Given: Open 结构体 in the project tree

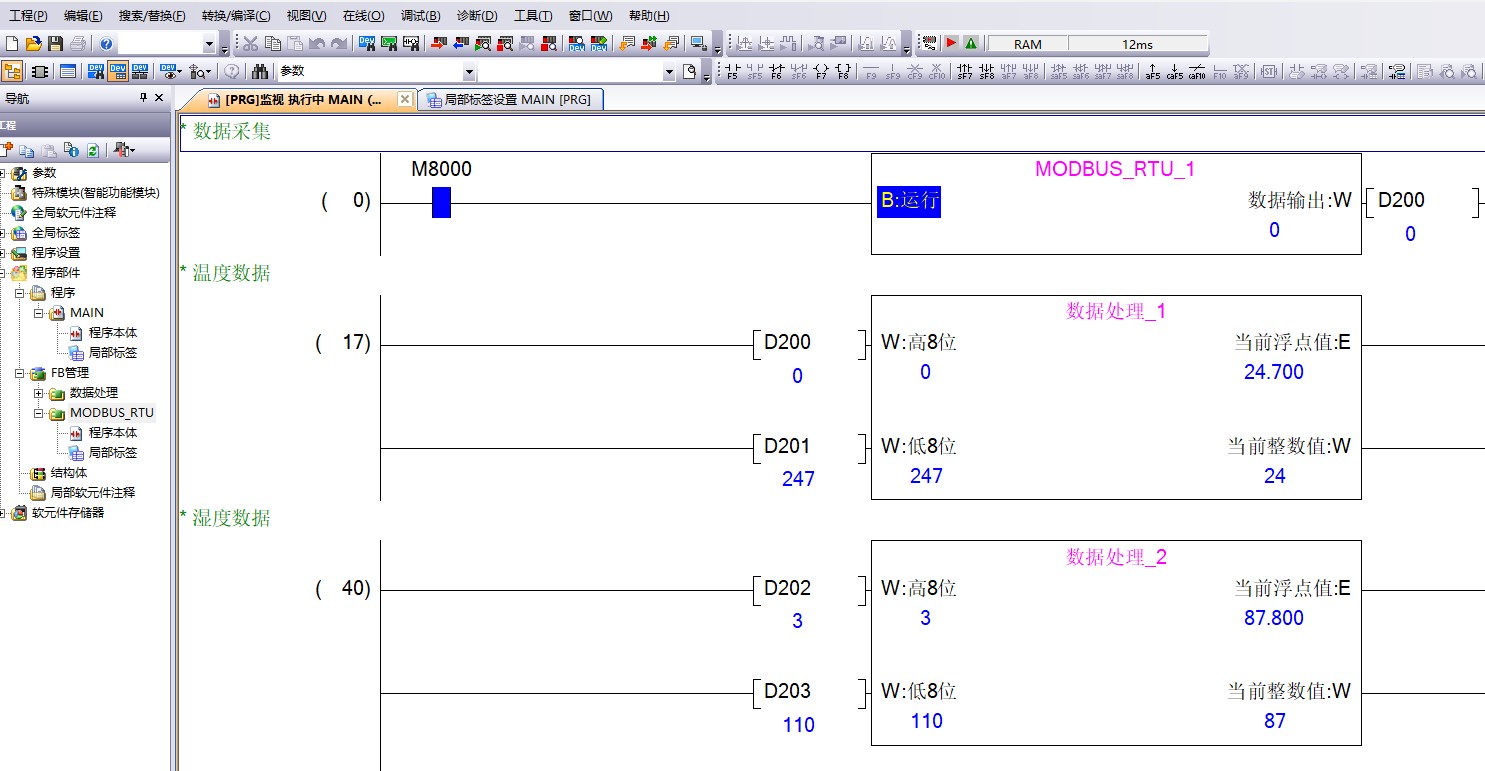Looking at the screenshot, I should click(68, 473).
